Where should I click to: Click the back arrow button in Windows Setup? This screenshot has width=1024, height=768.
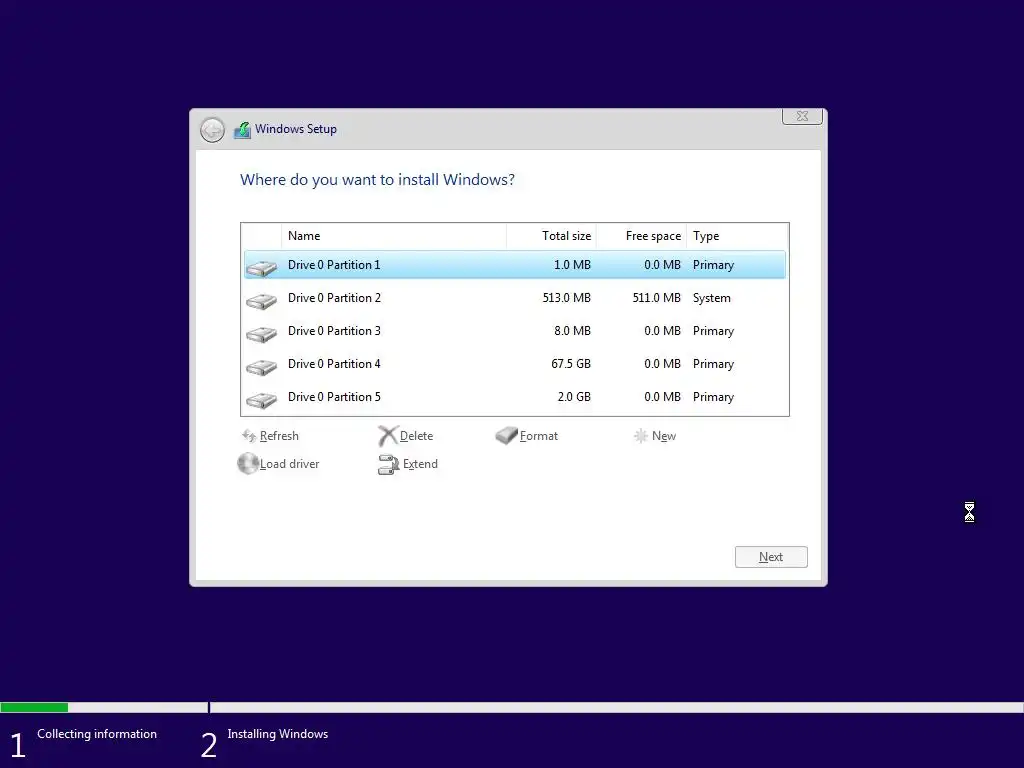pos(212,130)
